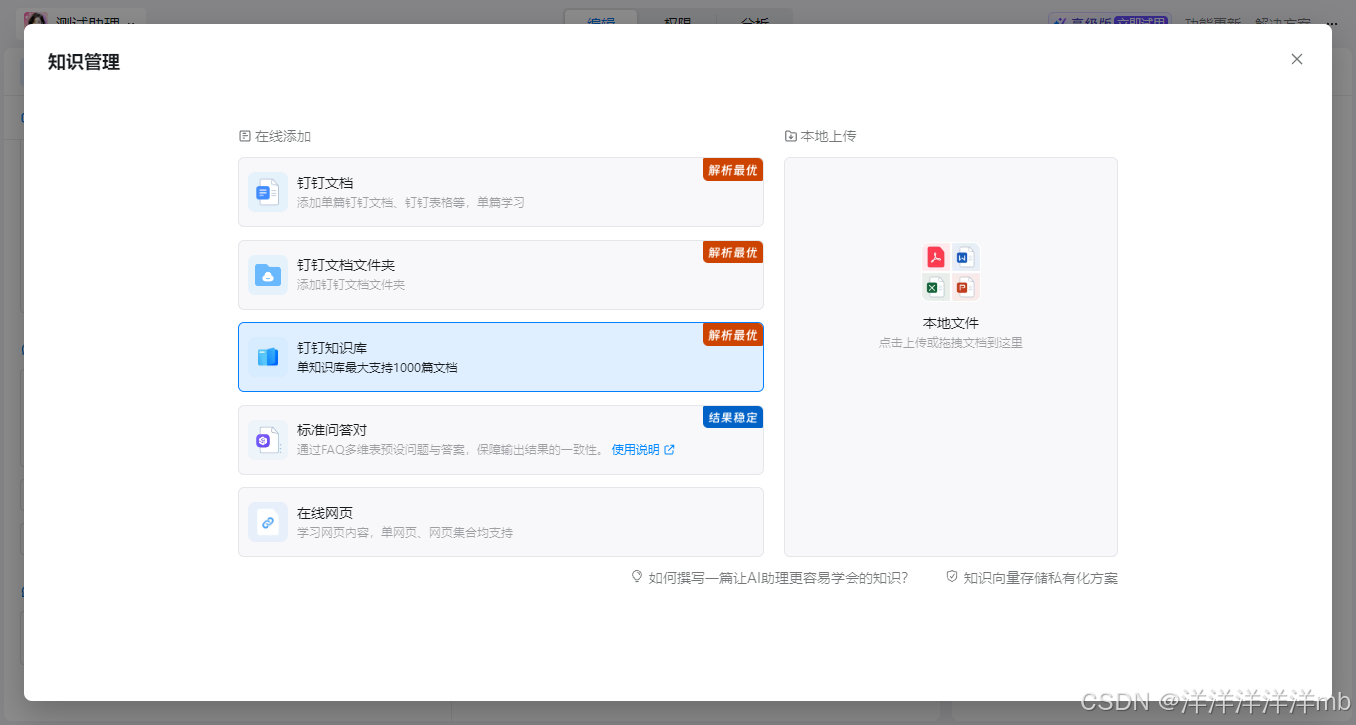Click the external-link icon beside 使用说明
The image size is (1356, 725).
pos(670,450)
